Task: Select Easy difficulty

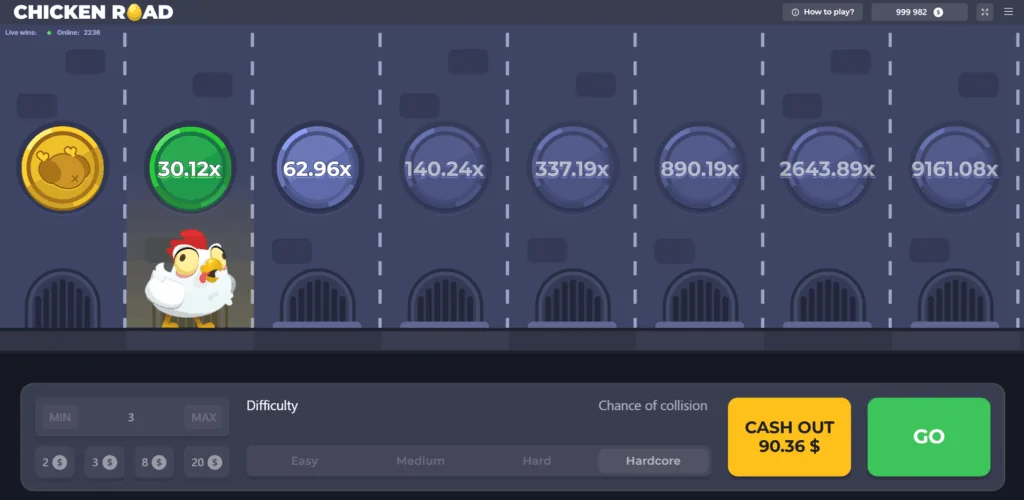Action: point(304,461)
